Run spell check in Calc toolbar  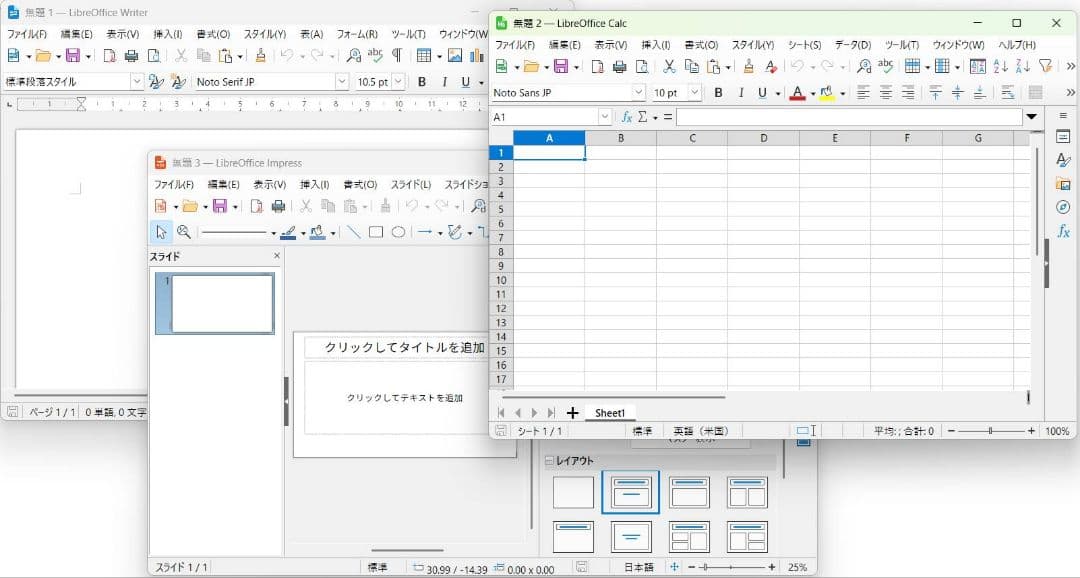point(887,65)
